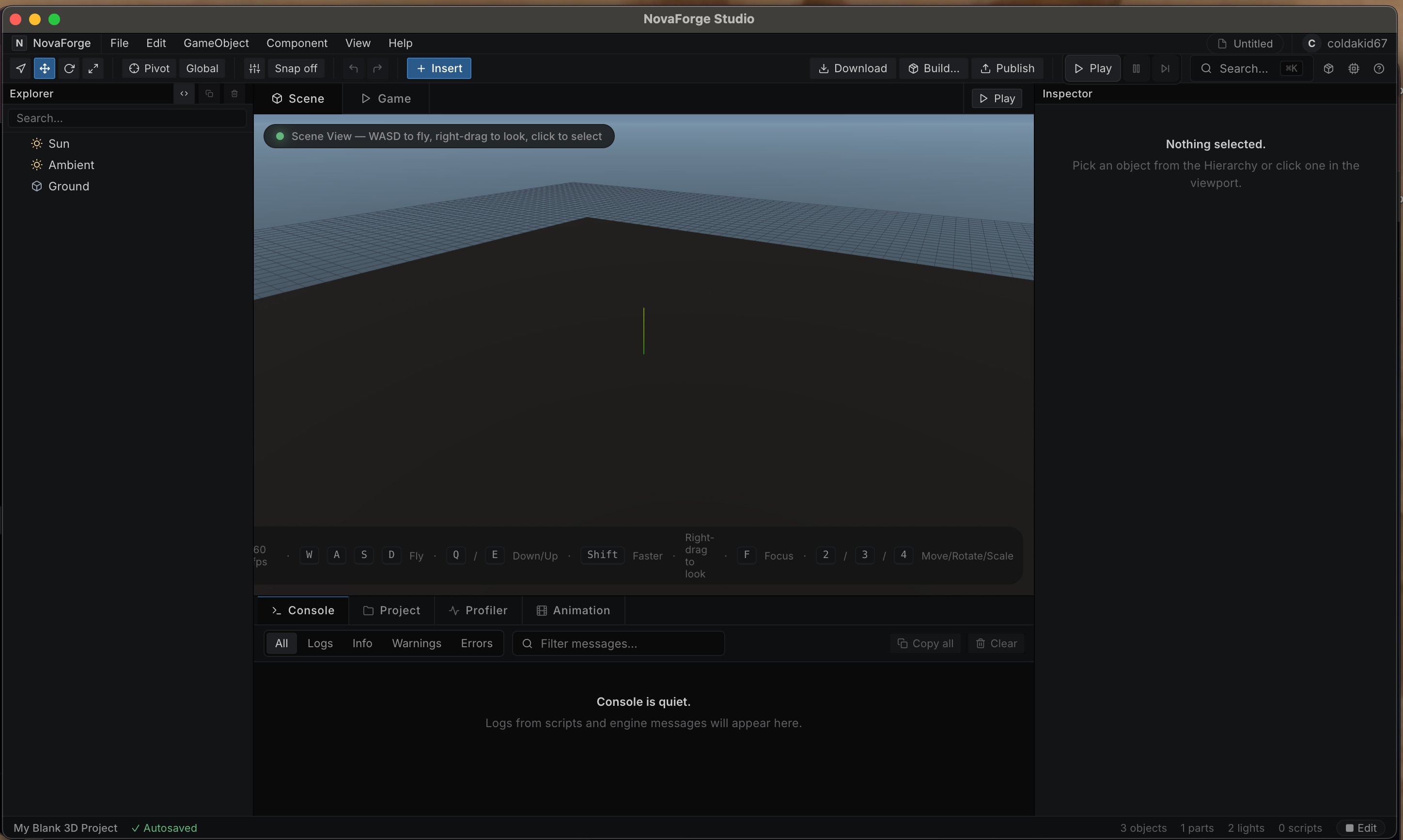
Task: Select the pointer select tool
Action: [x=20, y=68]
